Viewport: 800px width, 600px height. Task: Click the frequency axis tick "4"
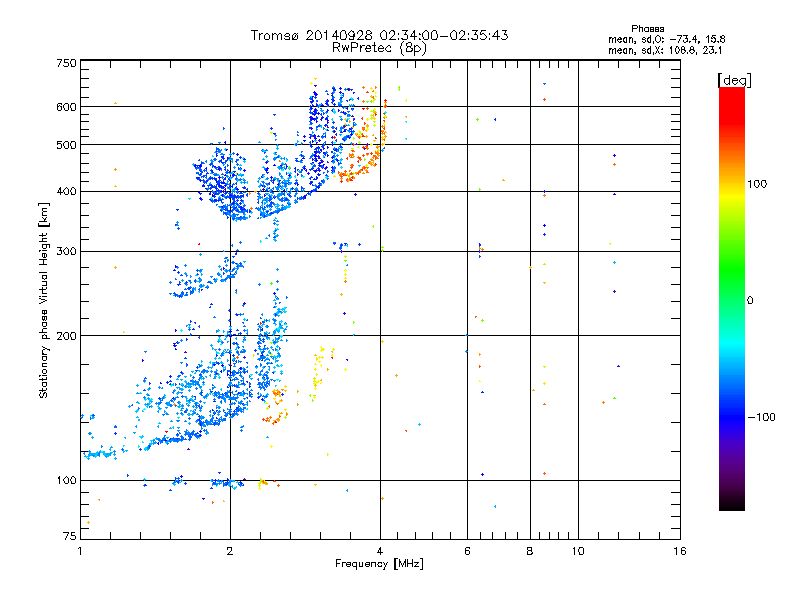(x=380, y=551)
